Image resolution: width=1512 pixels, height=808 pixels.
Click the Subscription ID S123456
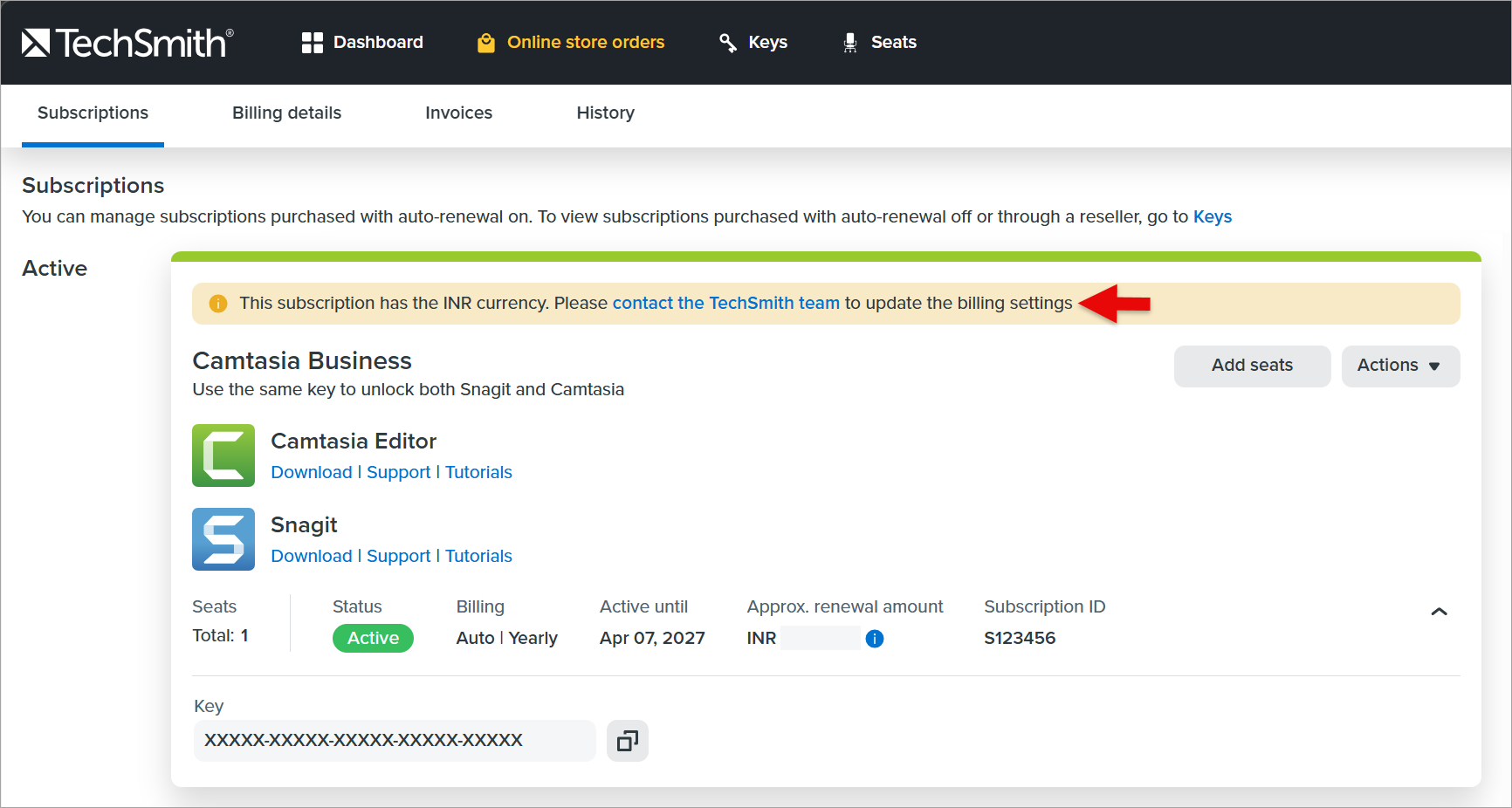[1020, 638]
